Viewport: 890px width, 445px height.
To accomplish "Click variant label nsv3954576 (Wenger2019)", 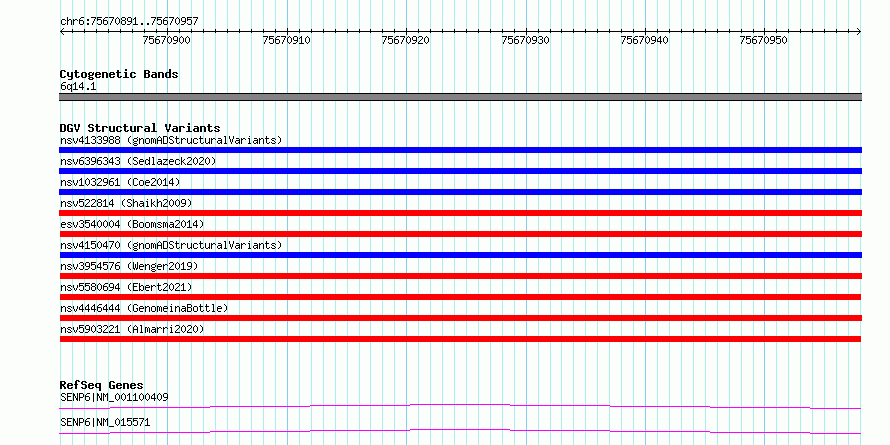I will pos(129,266).
